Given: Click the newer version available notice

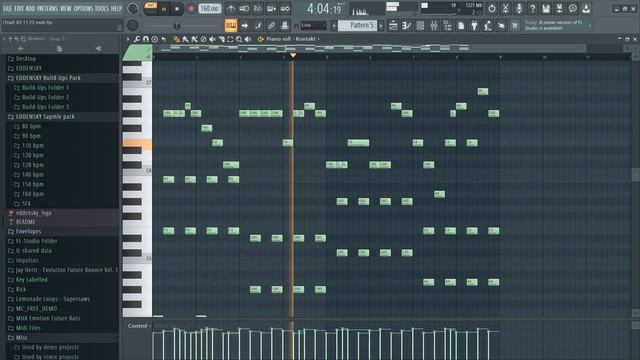Looking at the screenshot, I should tap(557, 25).
